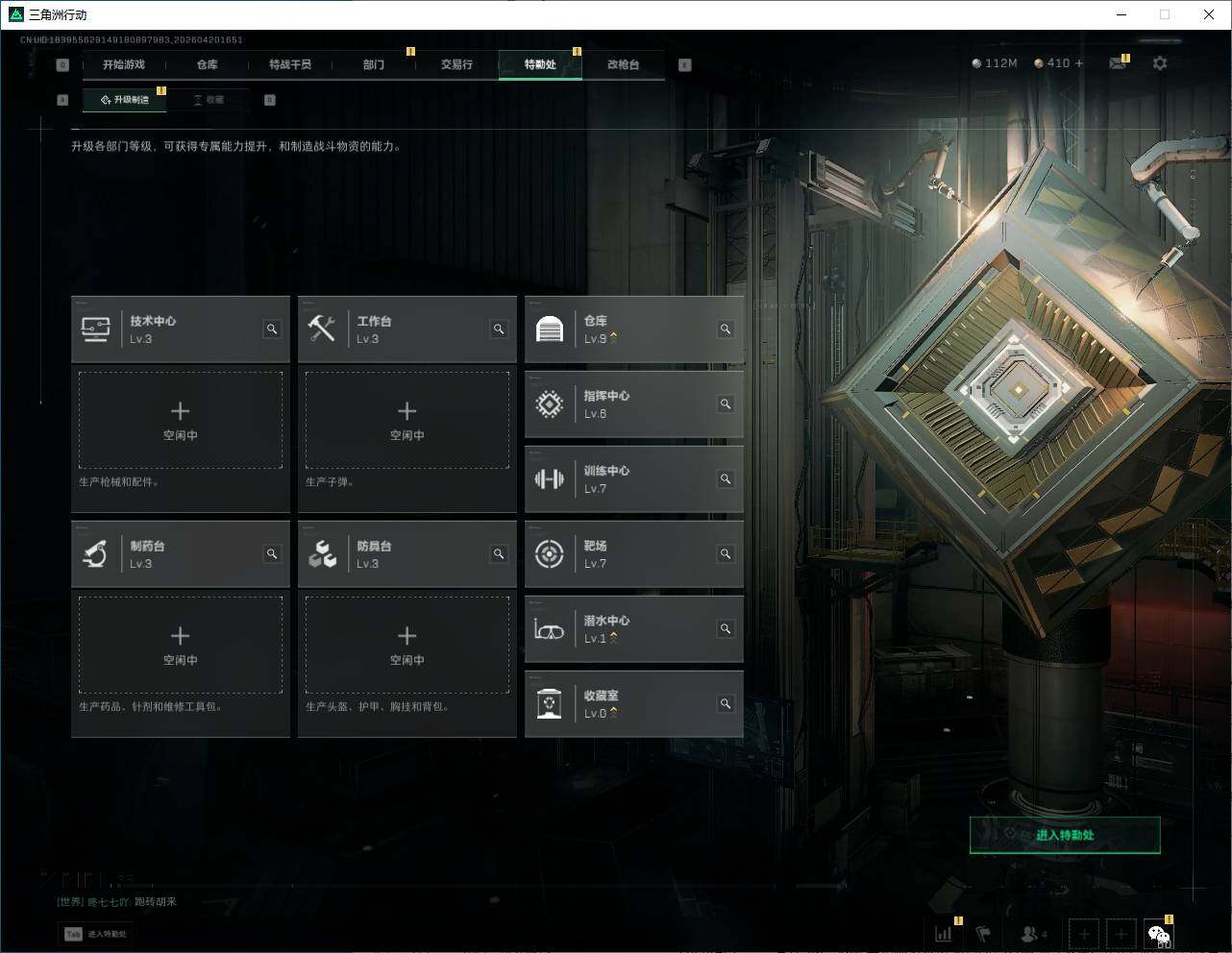Viewport: 1232px width, 953px height.
Task: Click the flag icon in bottom bar
Action: (983, 933)
